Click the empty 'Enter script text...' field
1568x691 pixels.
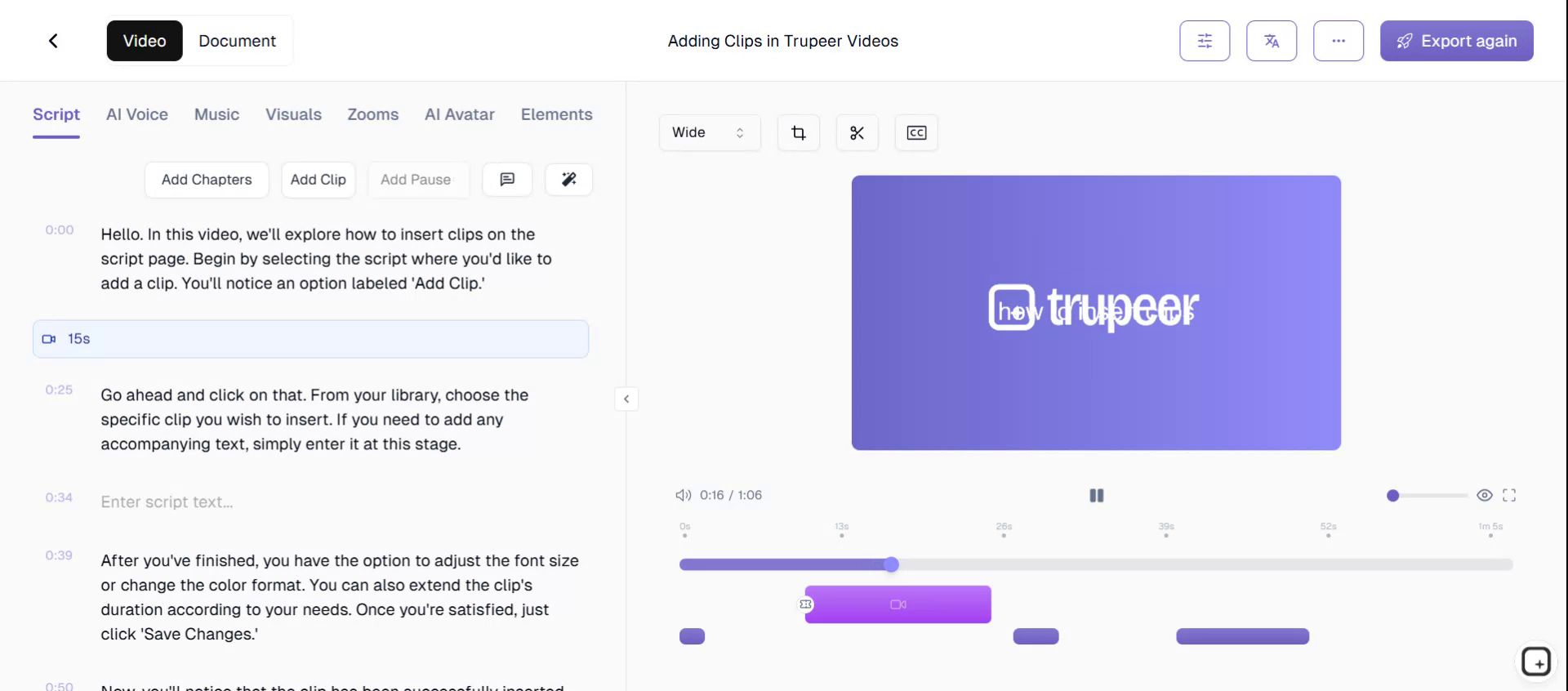[167, 502]
